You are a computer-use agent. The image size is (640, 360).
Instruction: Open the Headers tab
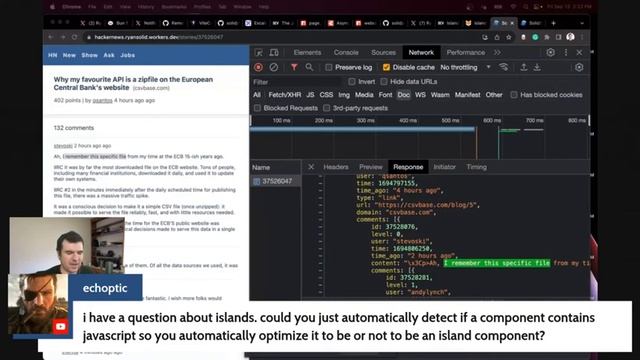pyautogui.click(x=336, y=167)
